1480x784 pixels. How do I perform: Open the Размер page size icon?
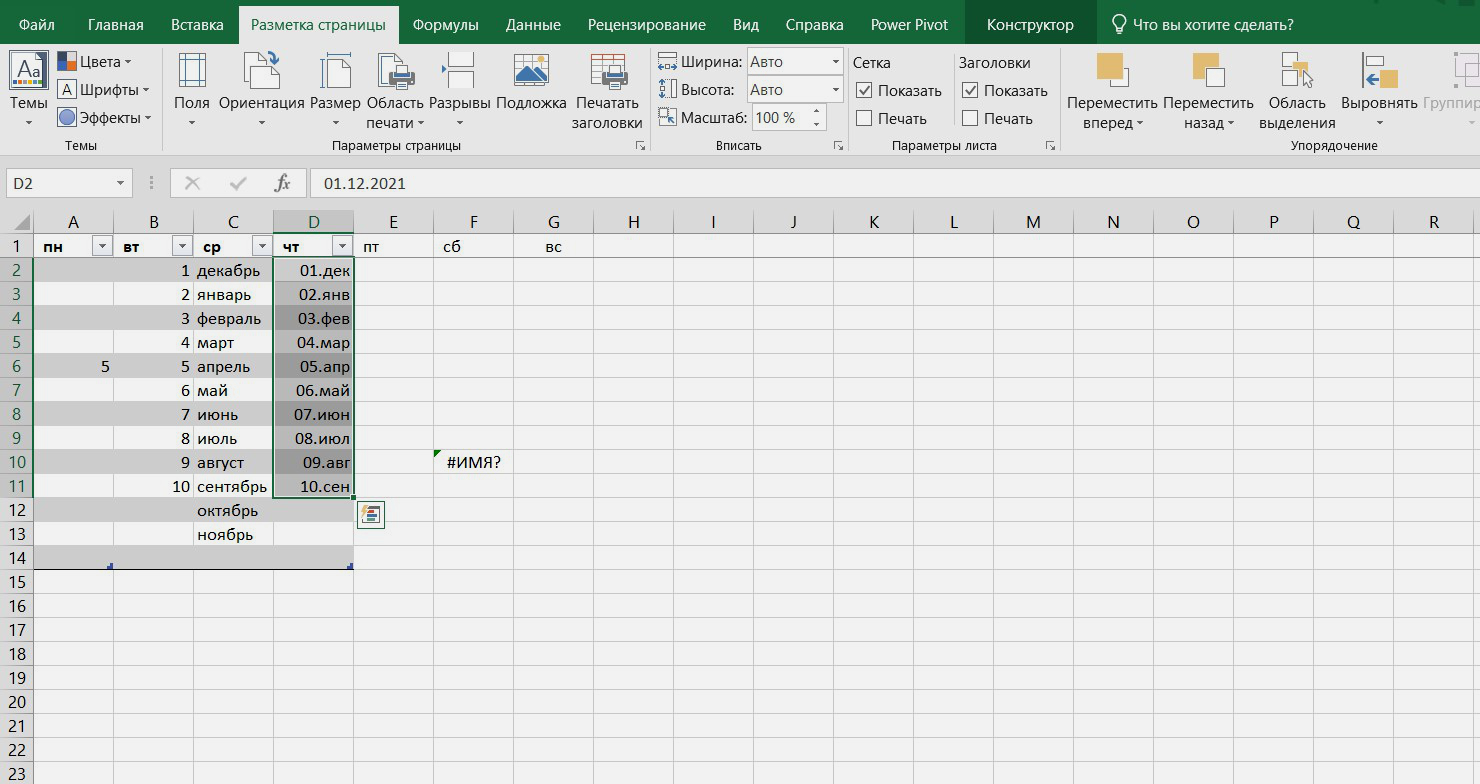pos(335,73)
